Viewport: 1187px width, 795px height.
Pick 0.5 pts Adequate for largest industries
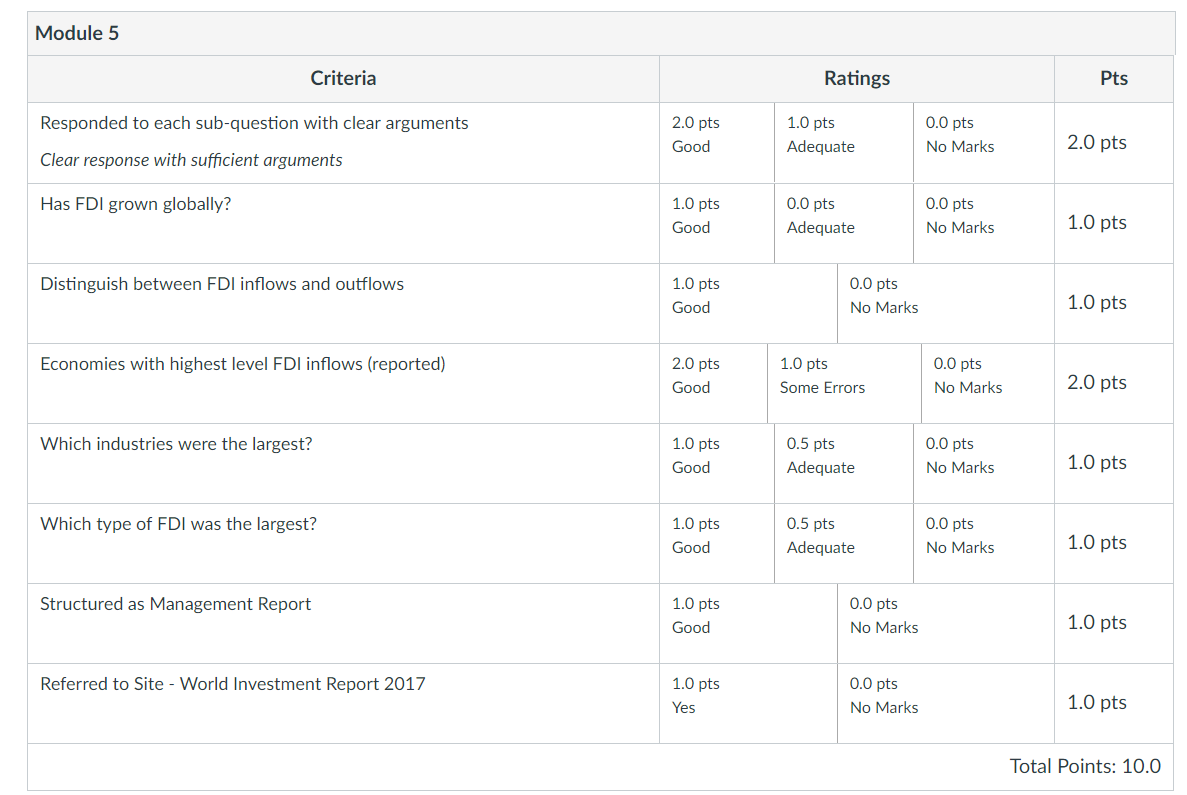point(843,463)
